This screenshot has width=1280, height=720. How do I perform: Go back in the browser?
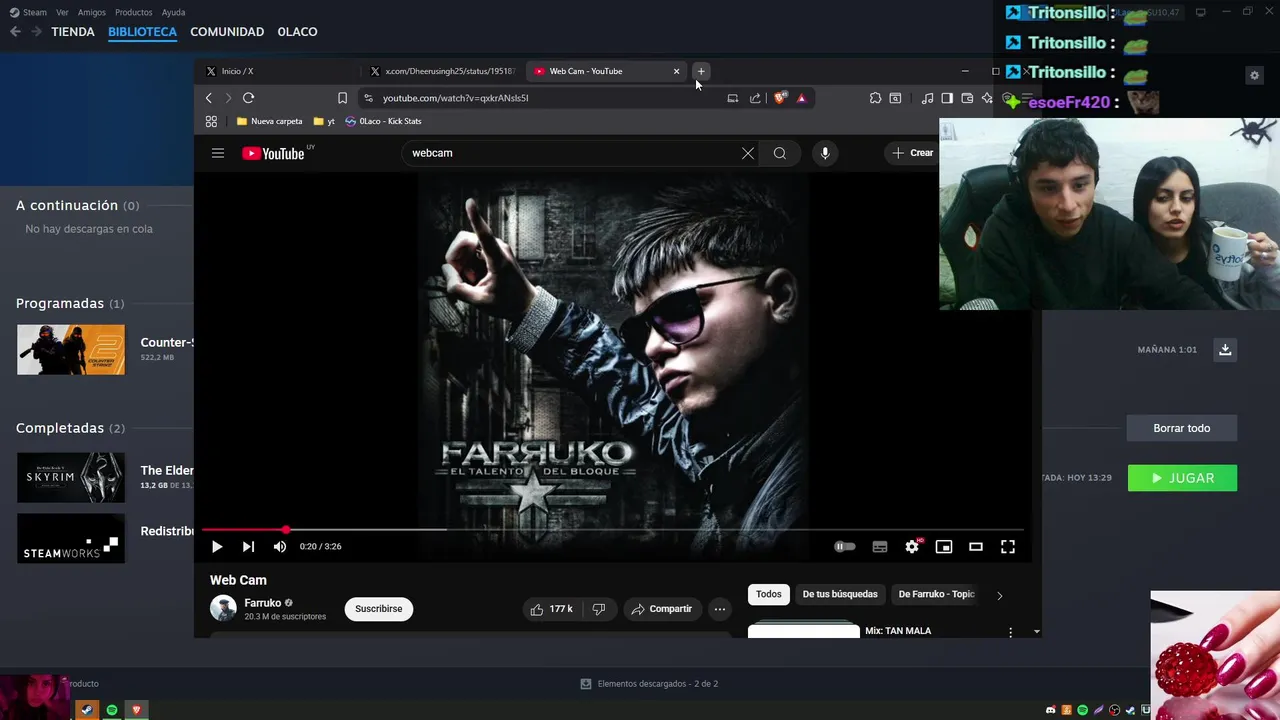209,98
